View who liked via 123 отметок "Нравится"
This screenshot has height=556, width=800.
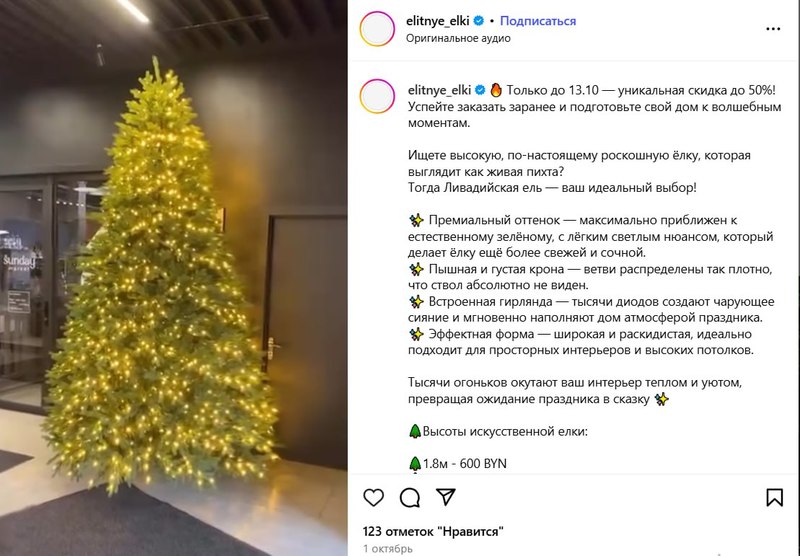tap(433, 532)
